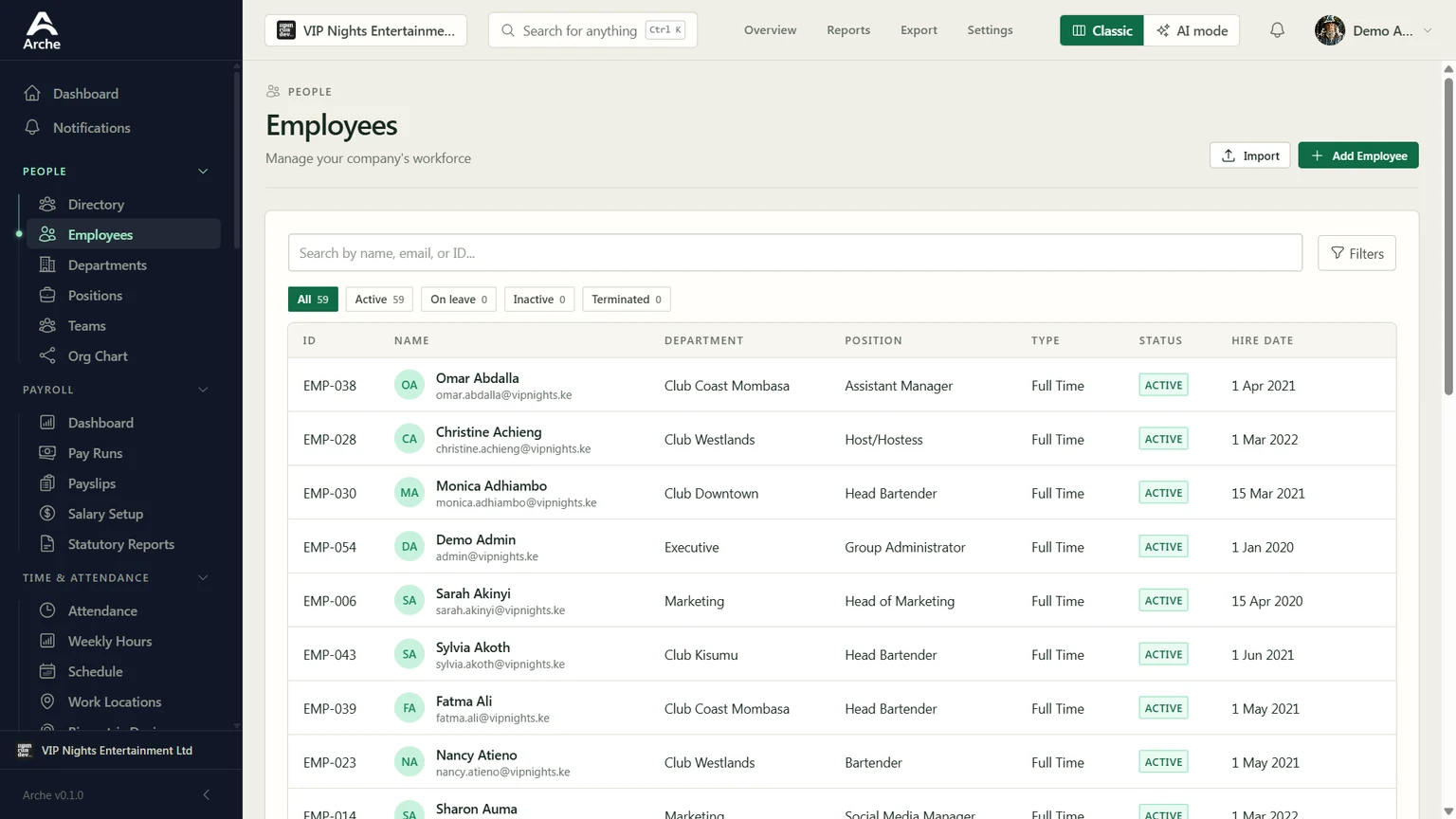Click the Add Employee button

(x=1358, y=155)
